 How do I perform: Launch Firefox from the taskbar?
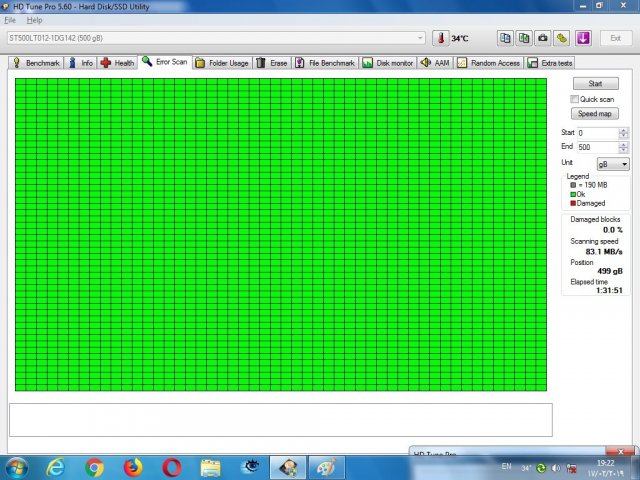click(x=133, y=467)
